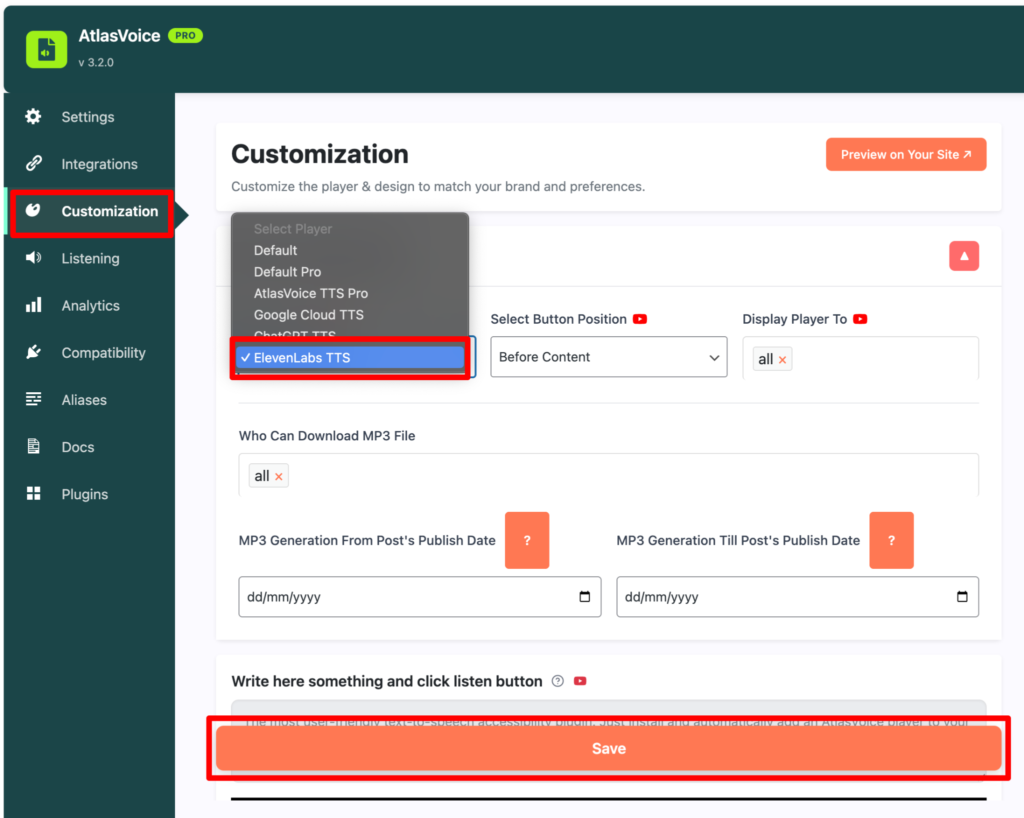The width and height of the screenshot is (1024, 818).
Task: Go to the Analytics page
Action: [x=91, y=306]
